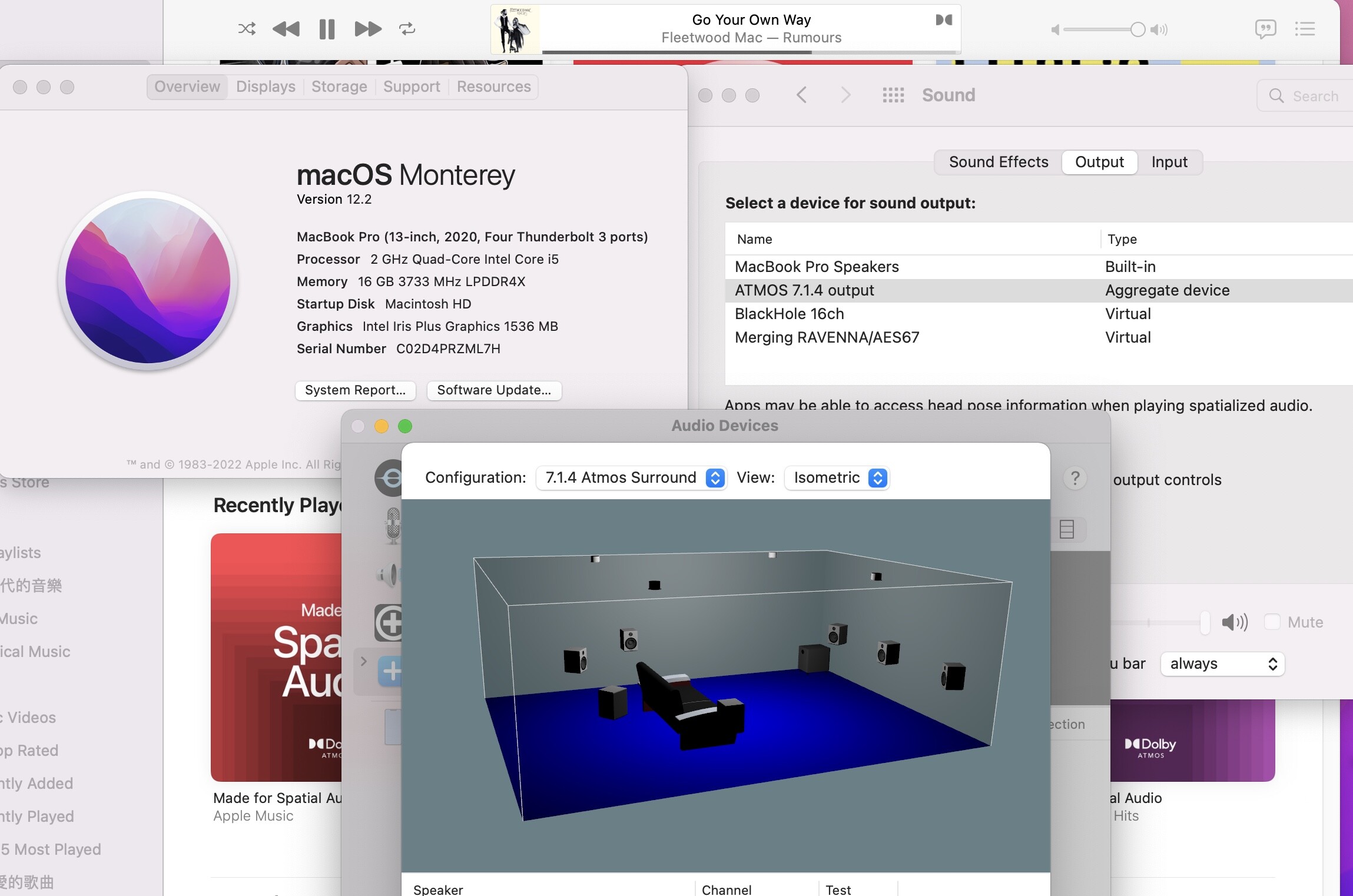
Task: Zoom the Audio Devices window green button
Action: [405, 426]
